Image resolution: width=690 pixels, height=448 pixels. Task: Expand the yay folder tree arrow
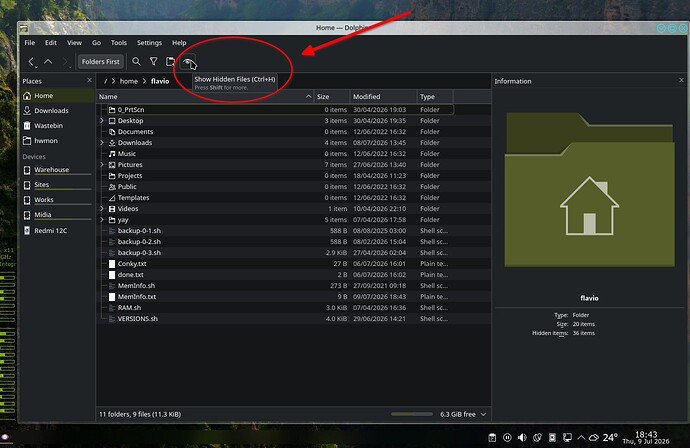[x=102, y=220]
